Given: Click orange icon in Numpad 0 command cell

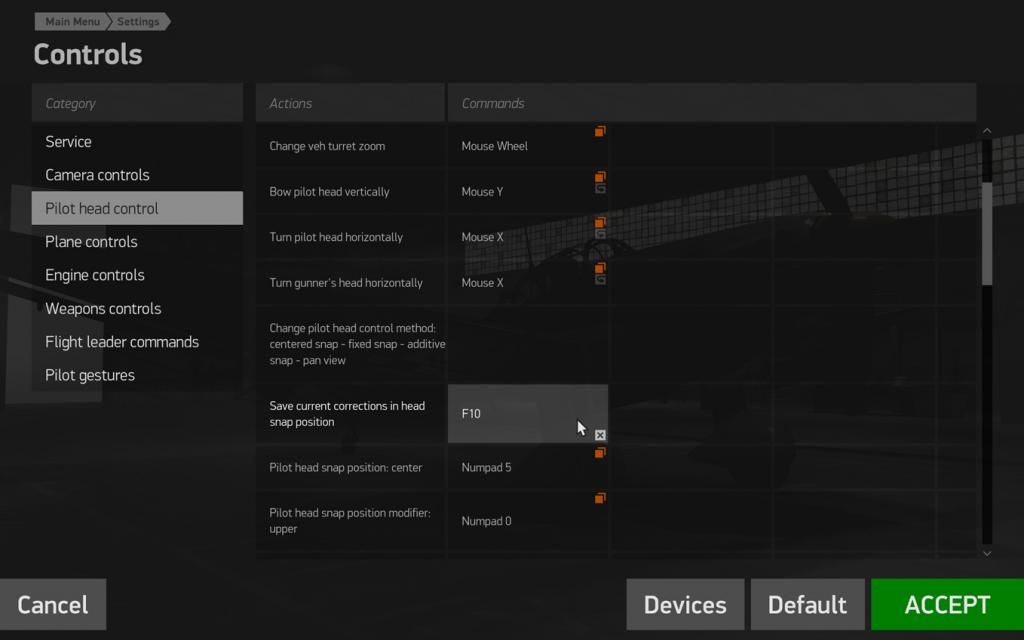Looking at the screenshot, I should (x=600, y=498).
